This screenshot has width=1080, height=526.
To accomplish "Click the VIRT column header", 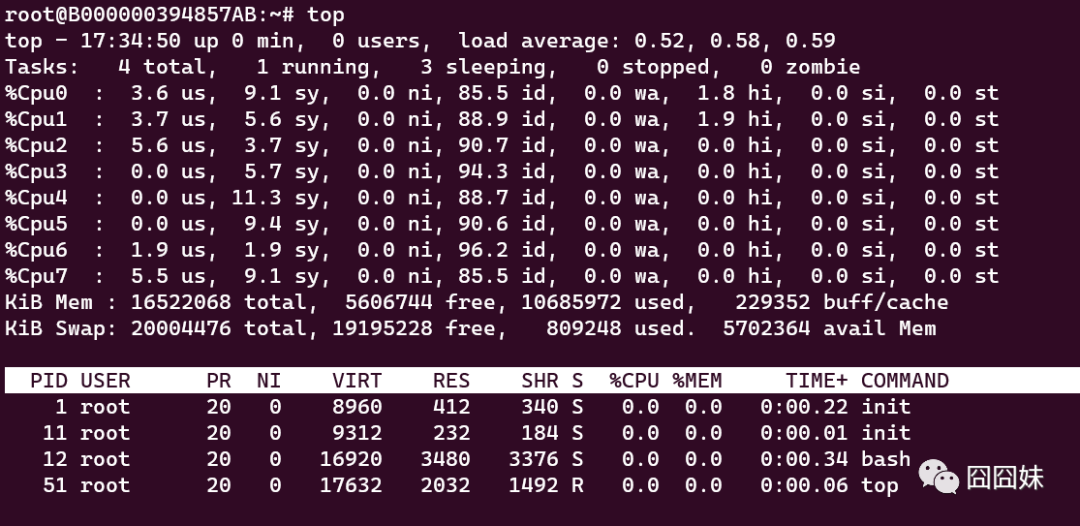I will tap(357, 381).
